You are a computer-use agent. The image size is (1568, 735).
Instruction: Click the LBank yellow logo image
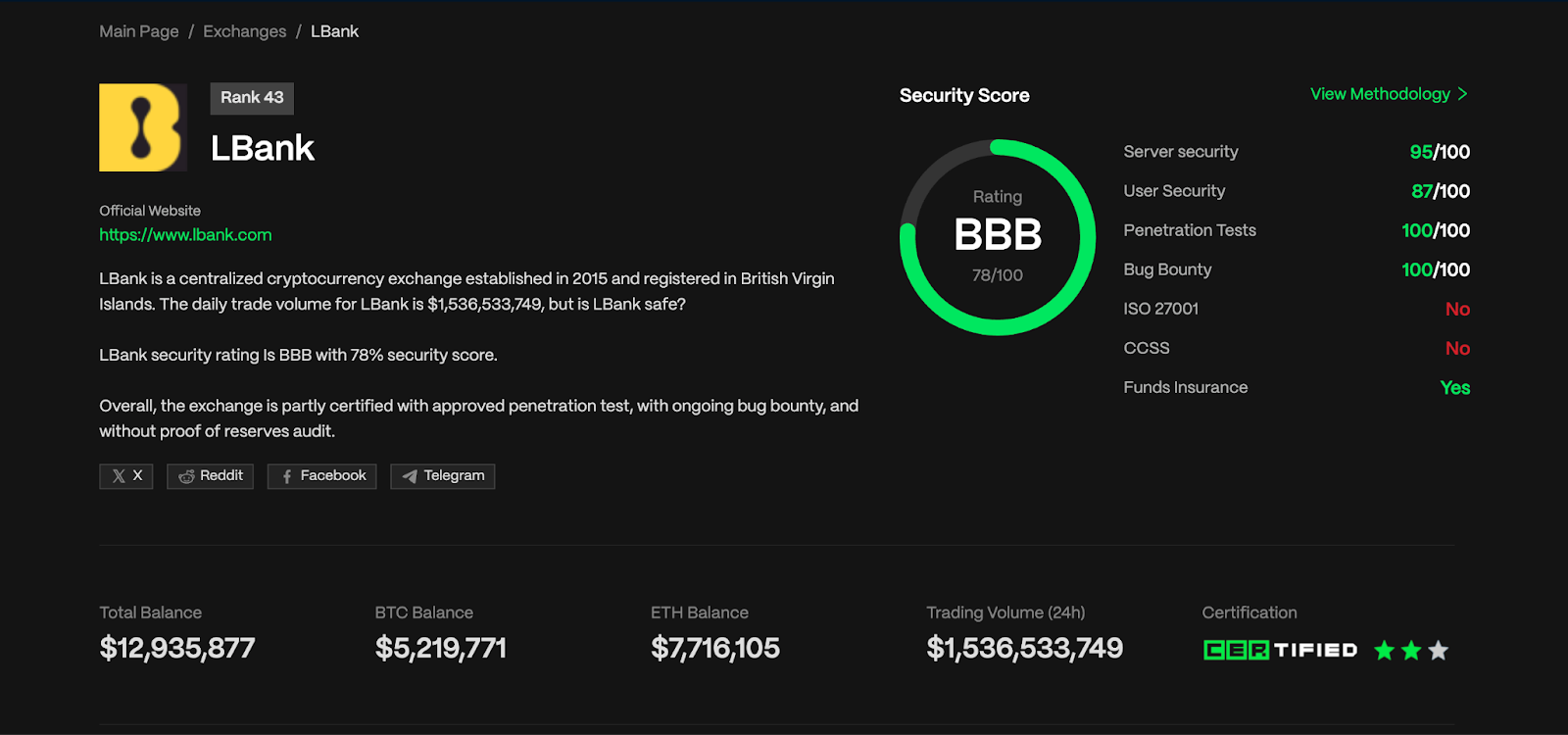pos(143,127)
